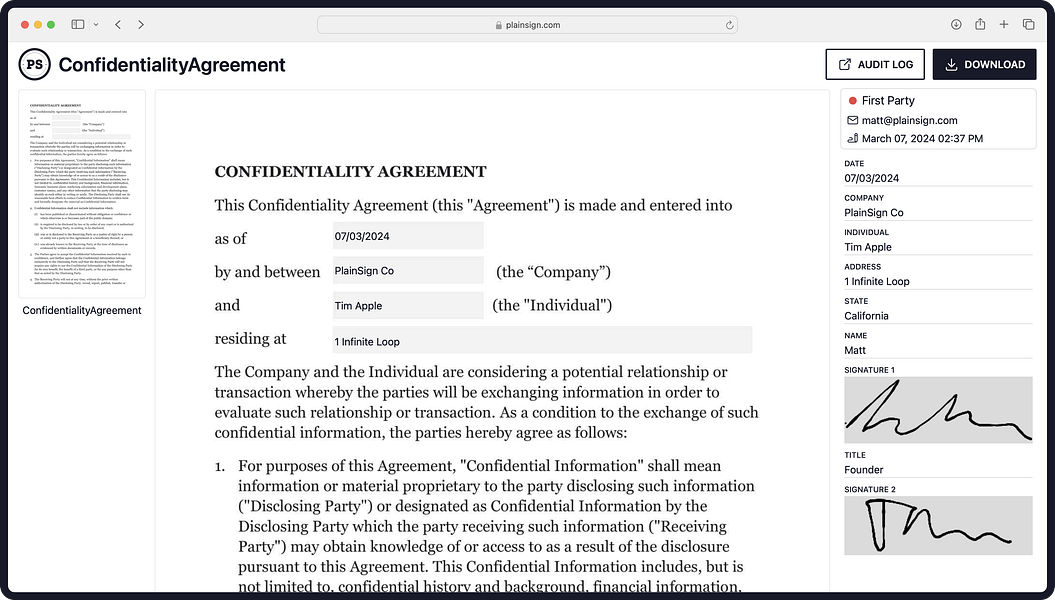Open Safari downloads icon
This screenshot has width=1055, height=600.
tap(956, 24)
